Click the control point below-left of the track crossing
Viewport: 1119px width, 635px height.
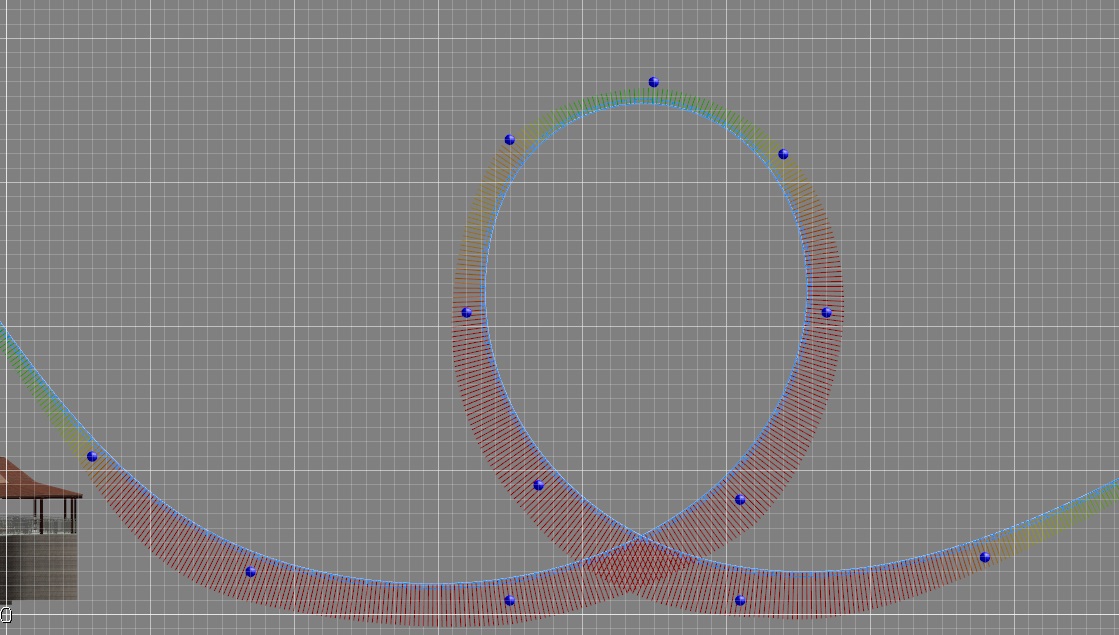509,600
